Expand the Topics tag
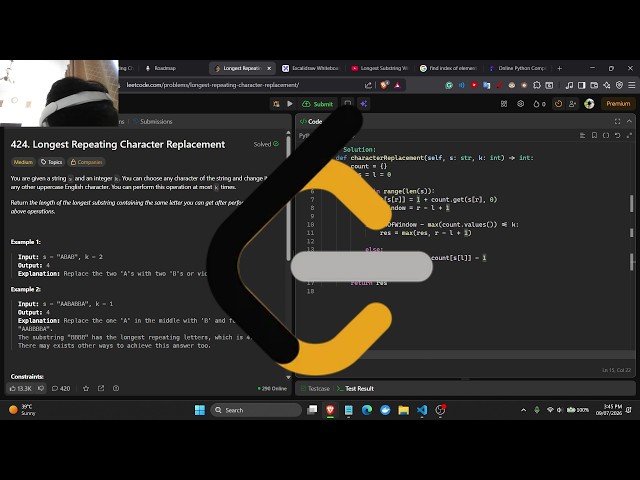640x480 pixels. [x=51, y=162]
